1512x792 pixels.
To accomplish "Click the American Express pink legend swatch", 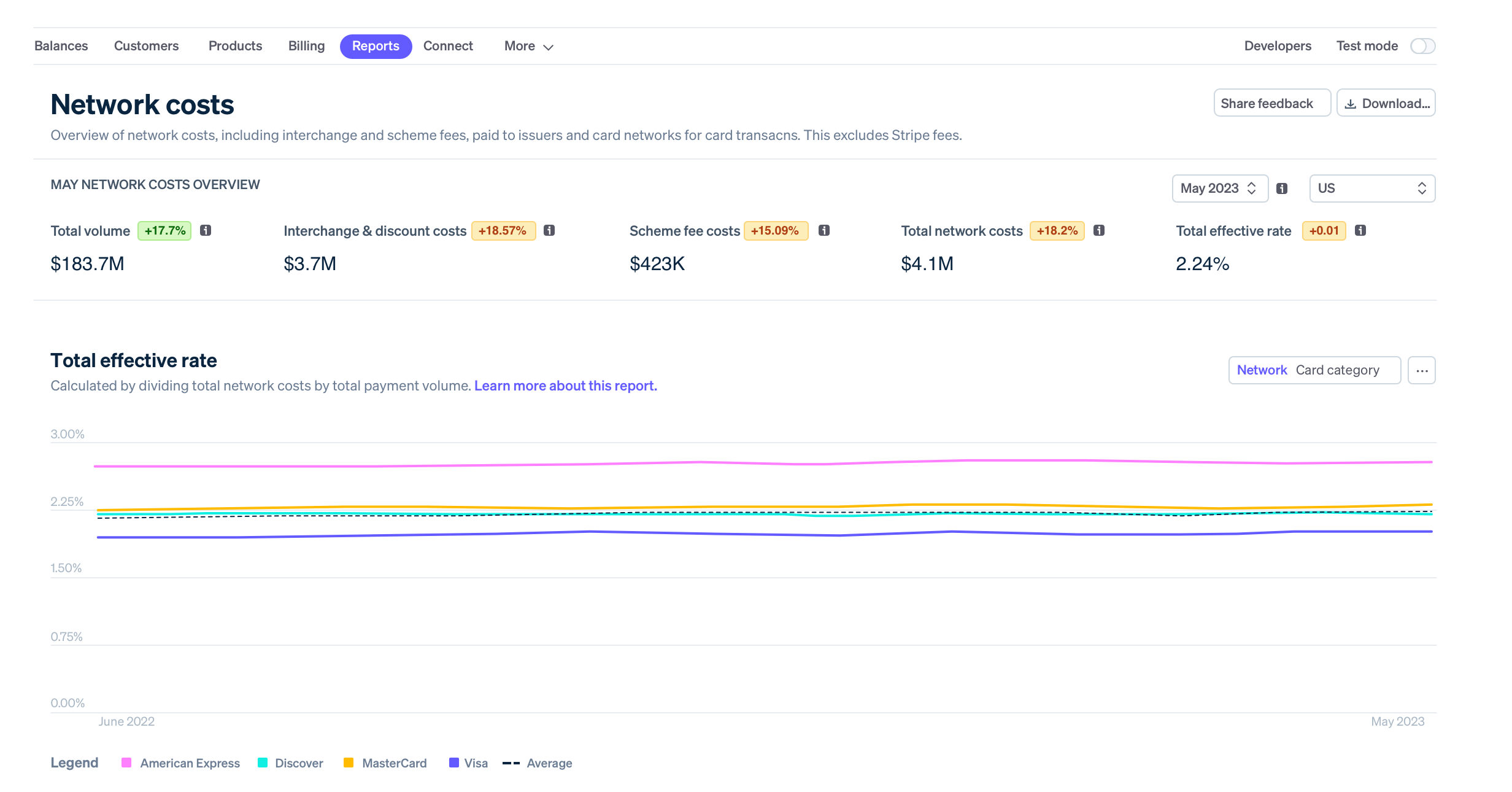I will 127,763.
